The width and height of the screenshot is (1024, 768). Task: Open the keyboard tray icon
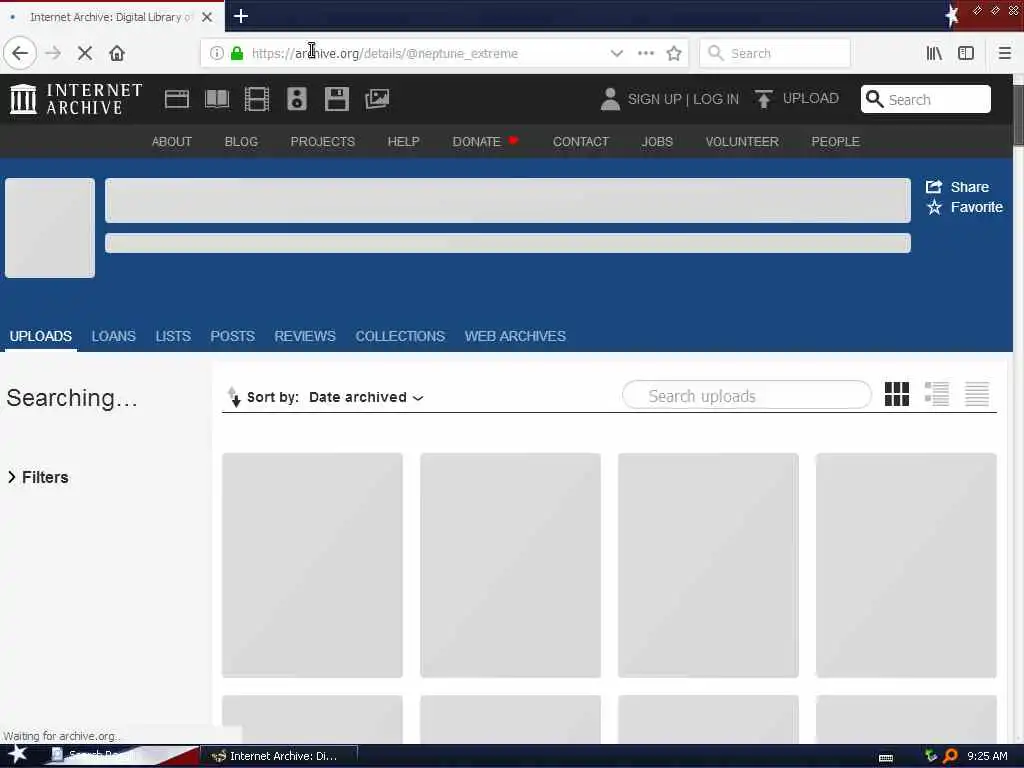coord(886,758)
